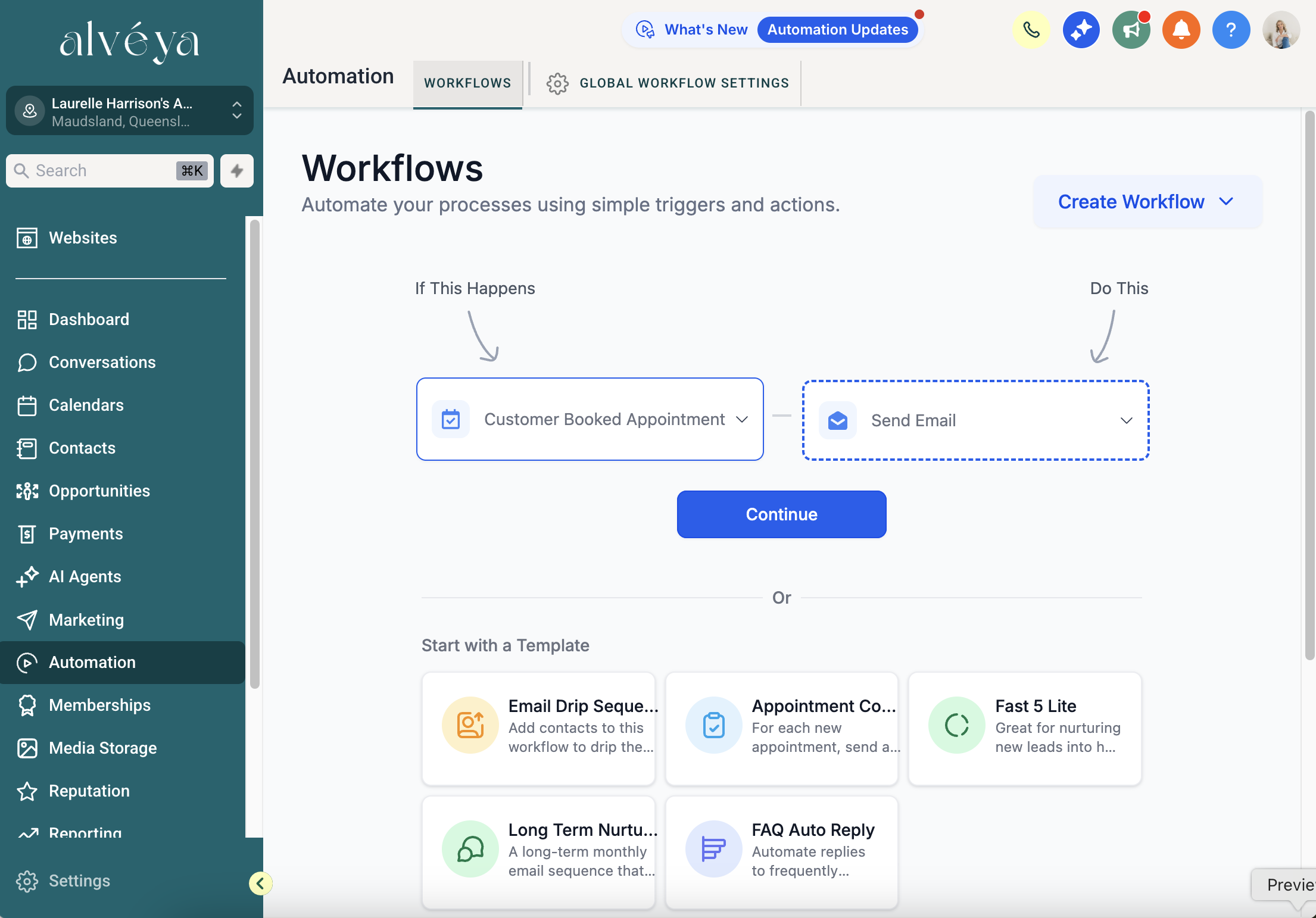This screenshot has height=918, width=1316.
Task: Click the Email Drip Sequence template icon
Action: (470, 725)
